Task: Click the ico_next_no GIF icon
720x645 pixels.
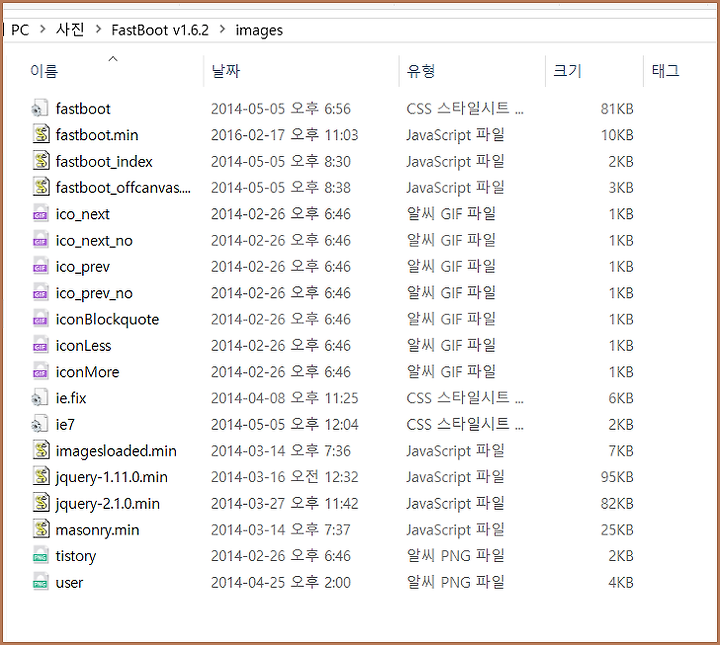Action: pyautogui.click(x=40, y=240)
